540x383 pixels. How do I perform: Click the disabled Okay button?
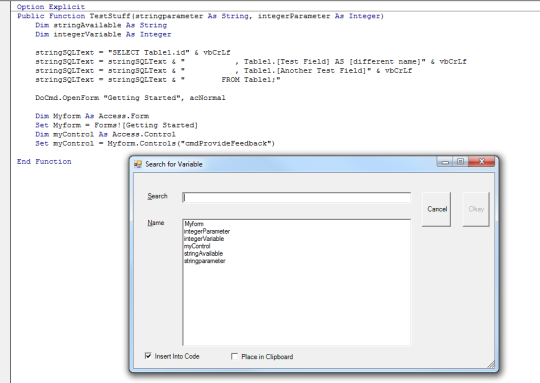click(476, 209)
